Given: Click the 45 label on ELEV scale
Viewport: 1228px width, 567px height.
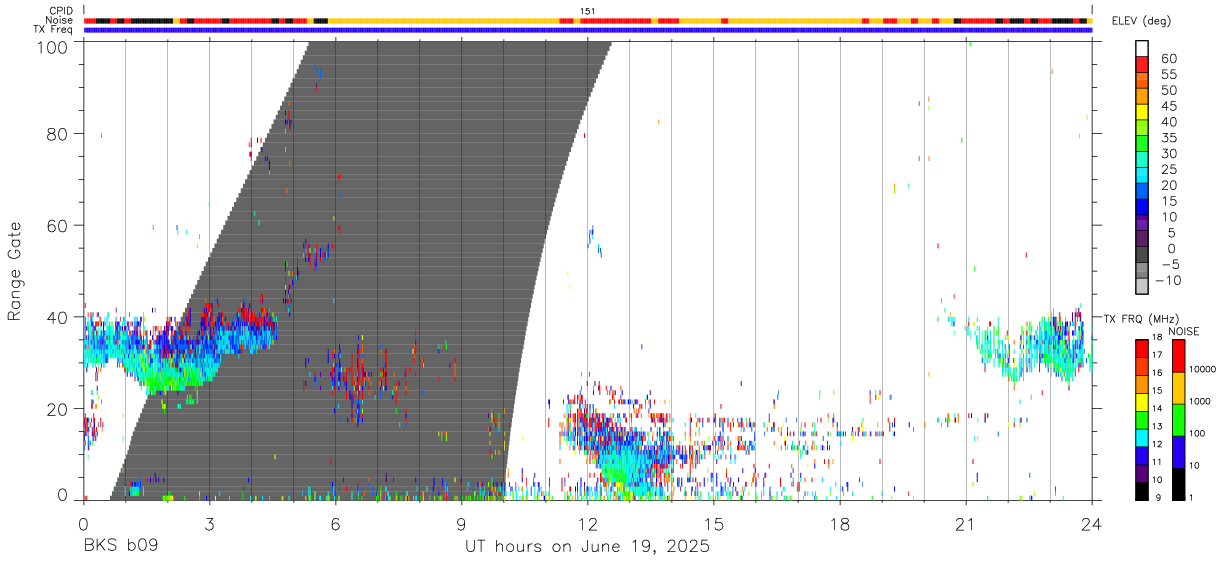Looking at the screenshot, I should (x=1168, y=106).
